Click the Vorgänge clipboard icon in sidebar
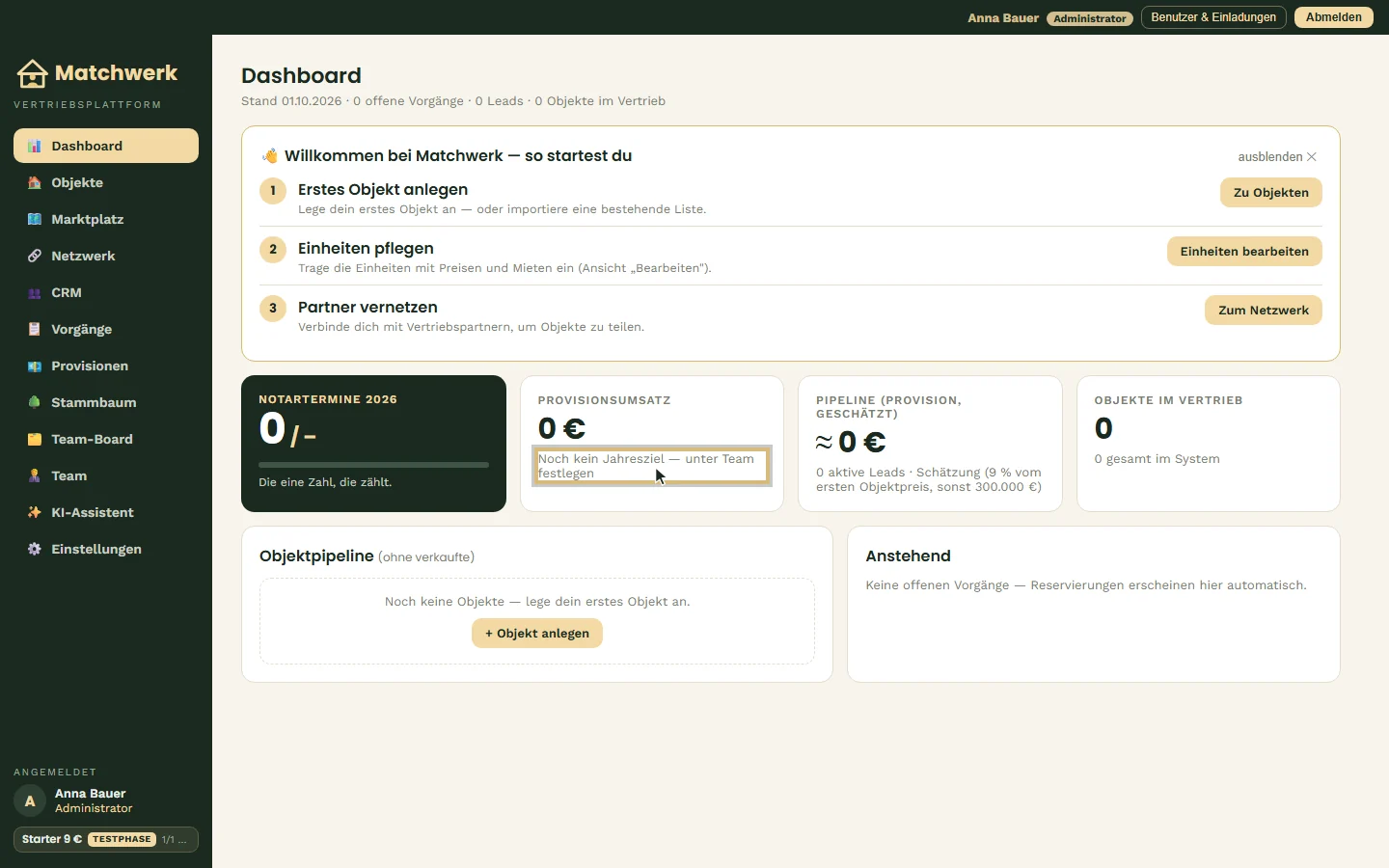 [35, 329]
